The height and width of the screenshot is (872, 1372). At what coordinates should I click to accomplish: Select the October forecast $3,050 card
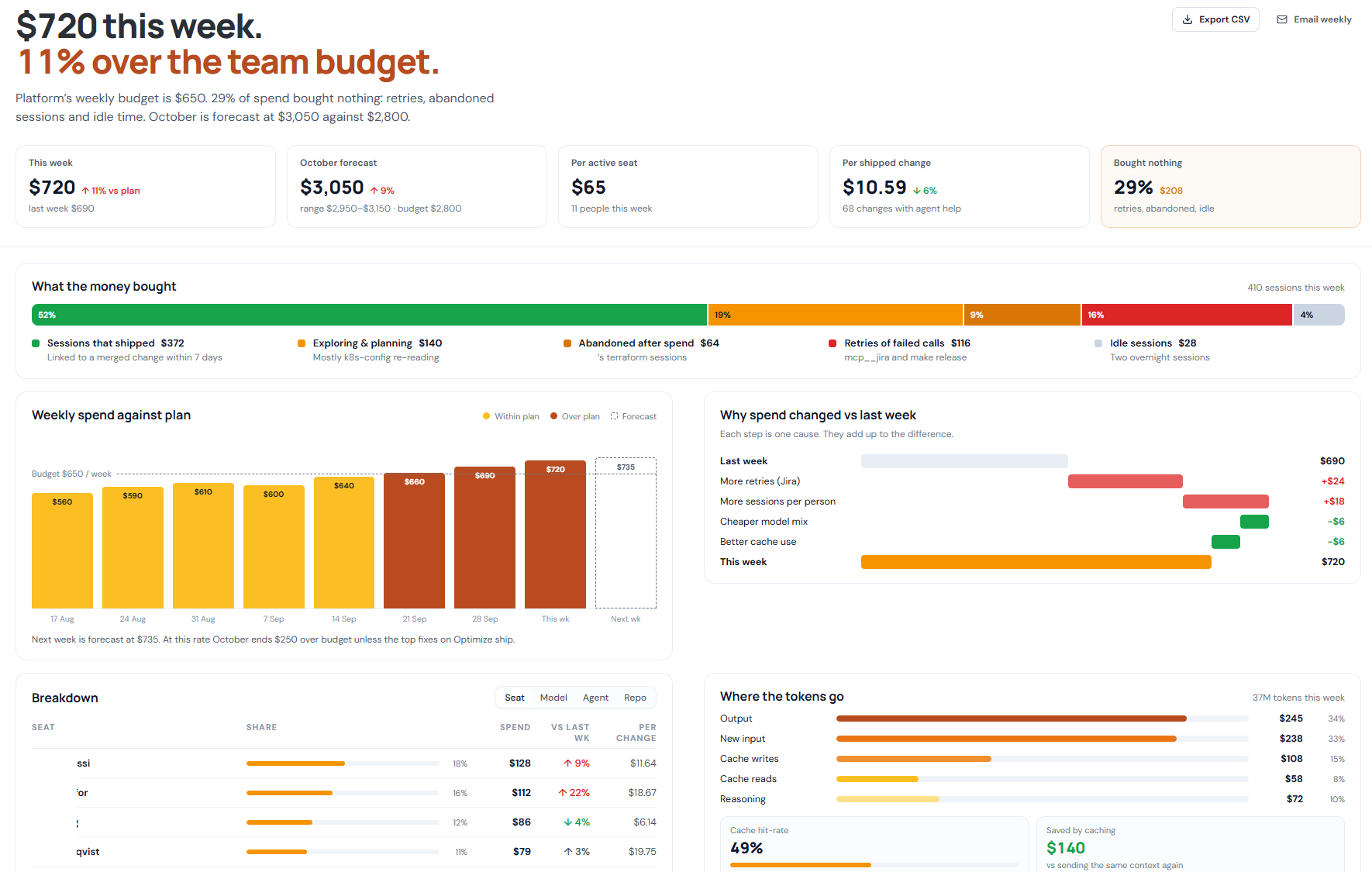(x=417, y=186)
